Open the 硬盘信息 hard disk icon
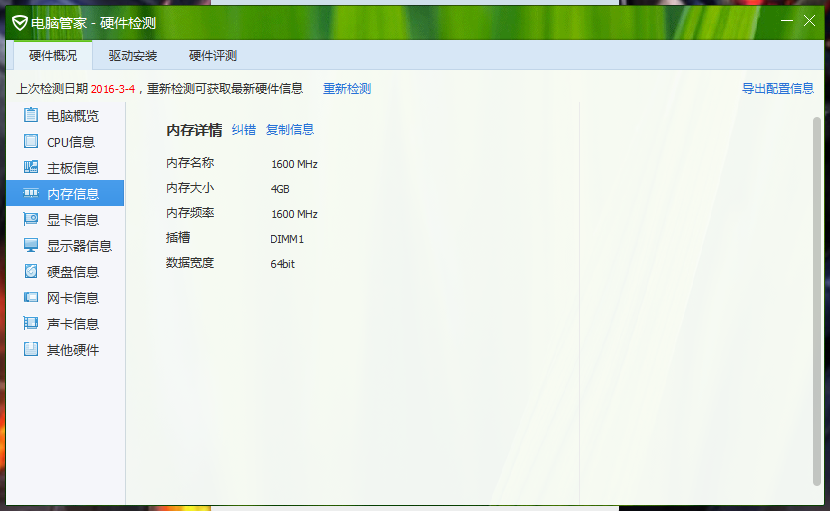Screen dimensions: 830x511 (x=31, y=271)
